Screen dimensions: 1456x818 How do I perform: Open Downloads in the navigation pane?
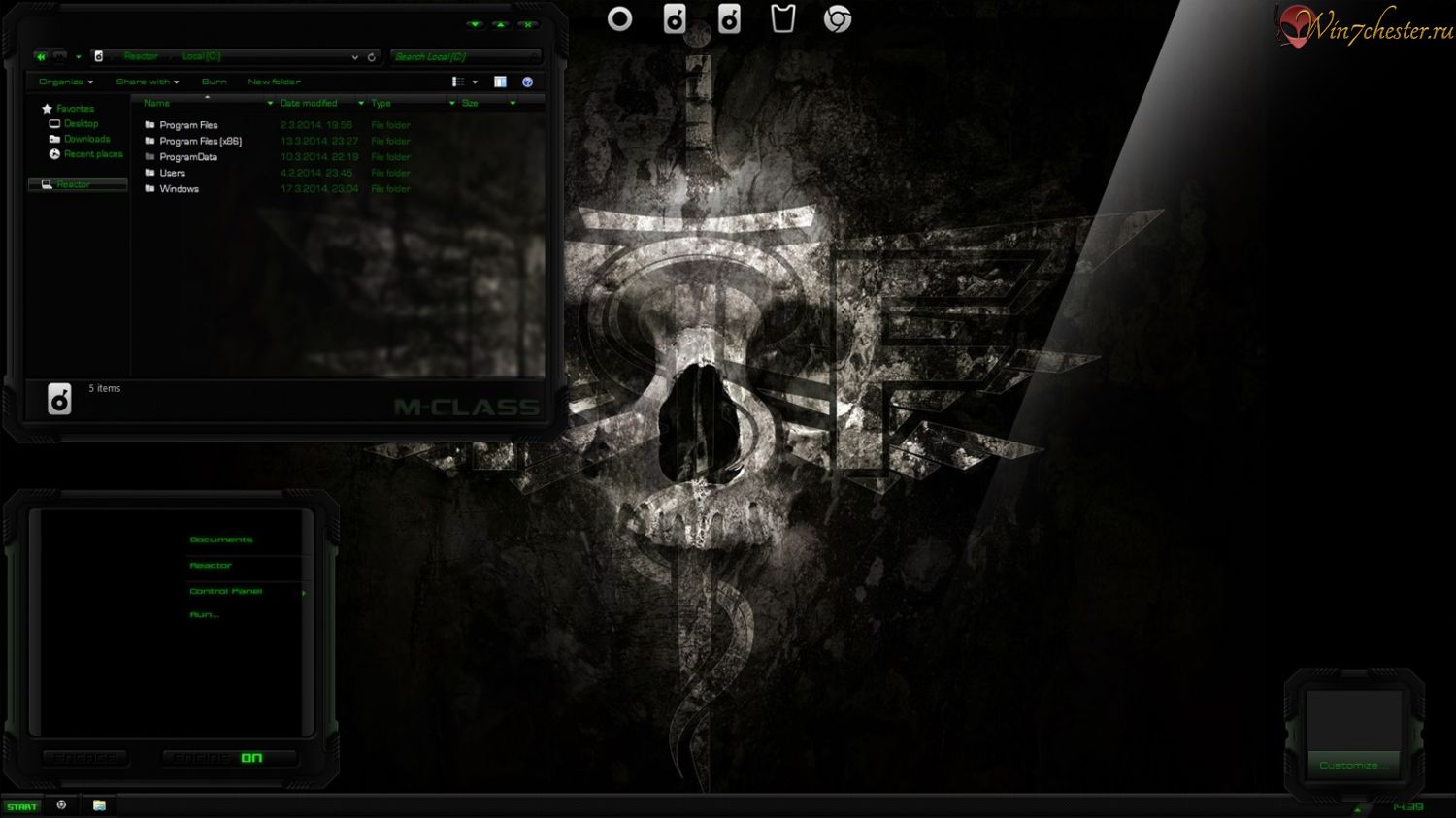click(x=86, y=139)
